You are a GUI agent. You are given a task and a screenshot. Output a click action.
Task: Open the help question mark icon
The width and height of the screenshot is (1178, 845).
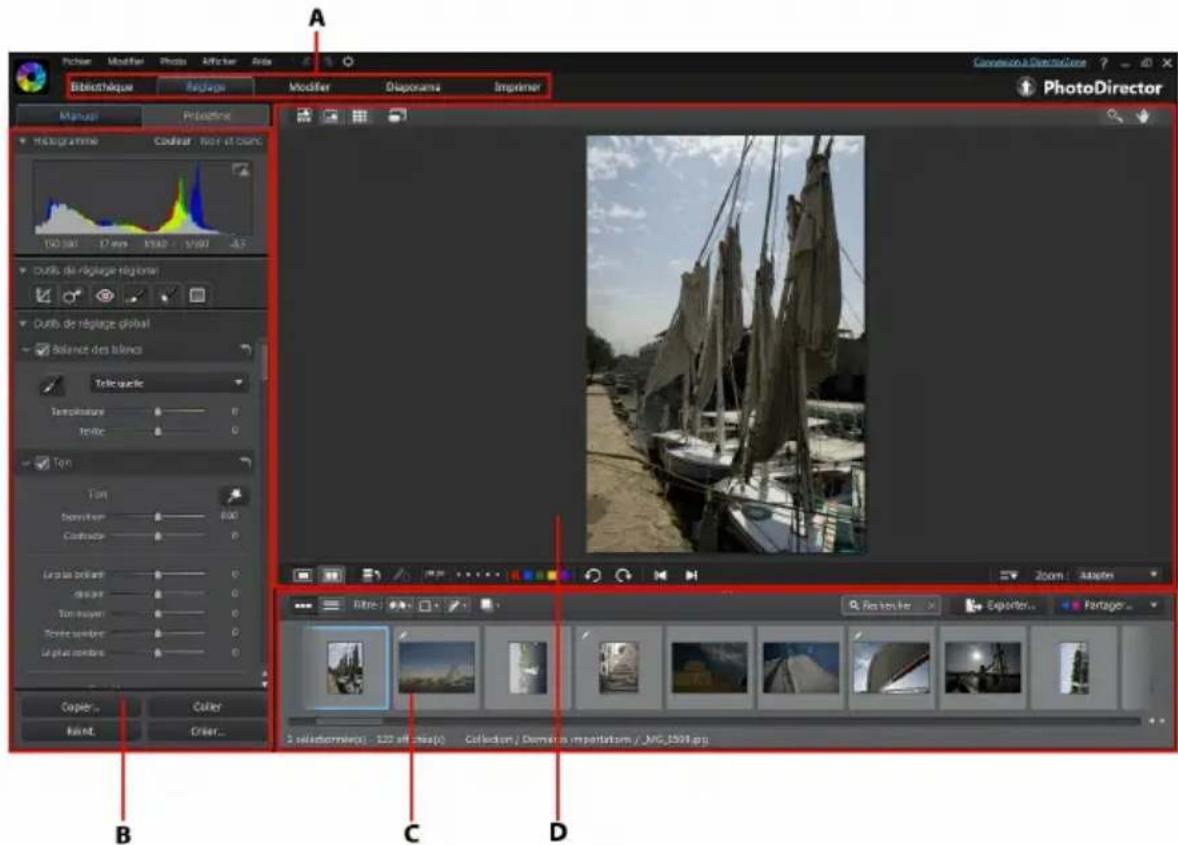tap(1104, 63)
